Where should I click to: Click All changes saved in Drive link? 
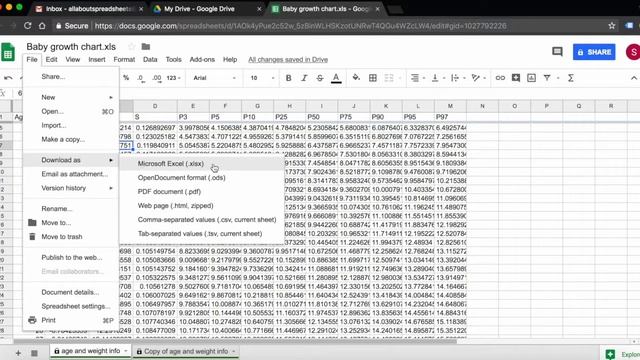pos(288,60)
